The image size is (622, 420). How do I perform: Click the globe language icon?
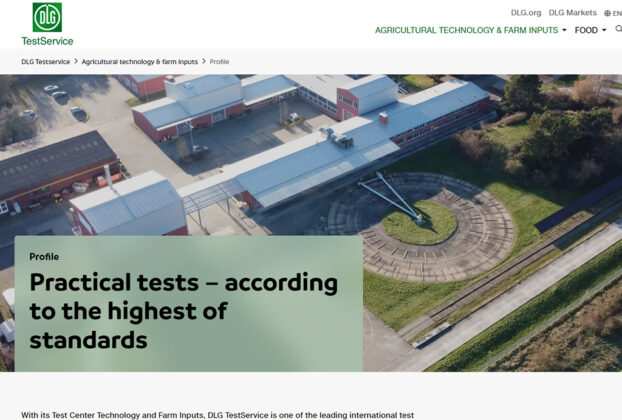tap(607, 14)
